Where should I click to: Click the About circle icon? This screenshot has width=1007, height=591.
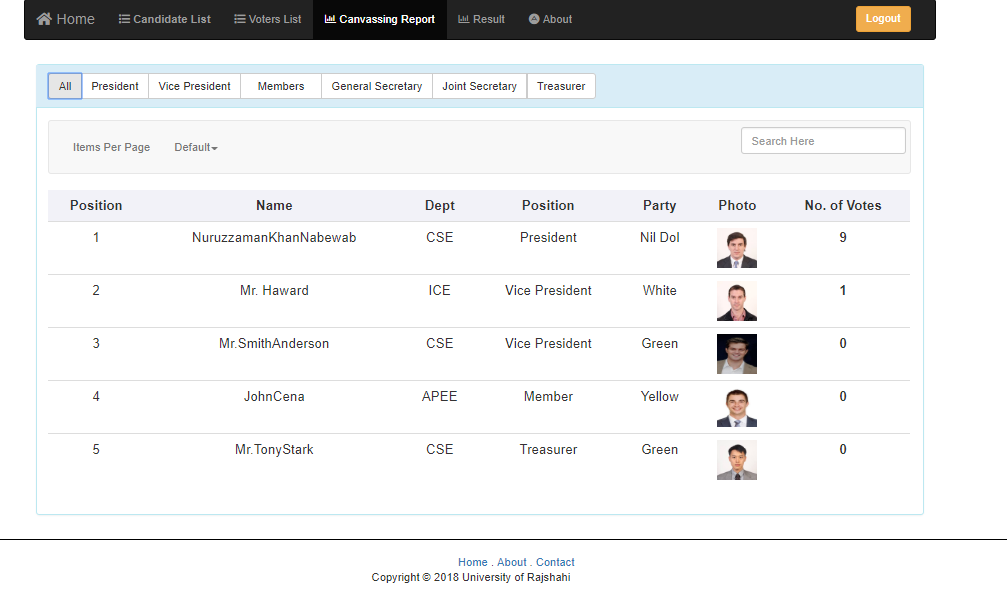click(x=534, y=19)
